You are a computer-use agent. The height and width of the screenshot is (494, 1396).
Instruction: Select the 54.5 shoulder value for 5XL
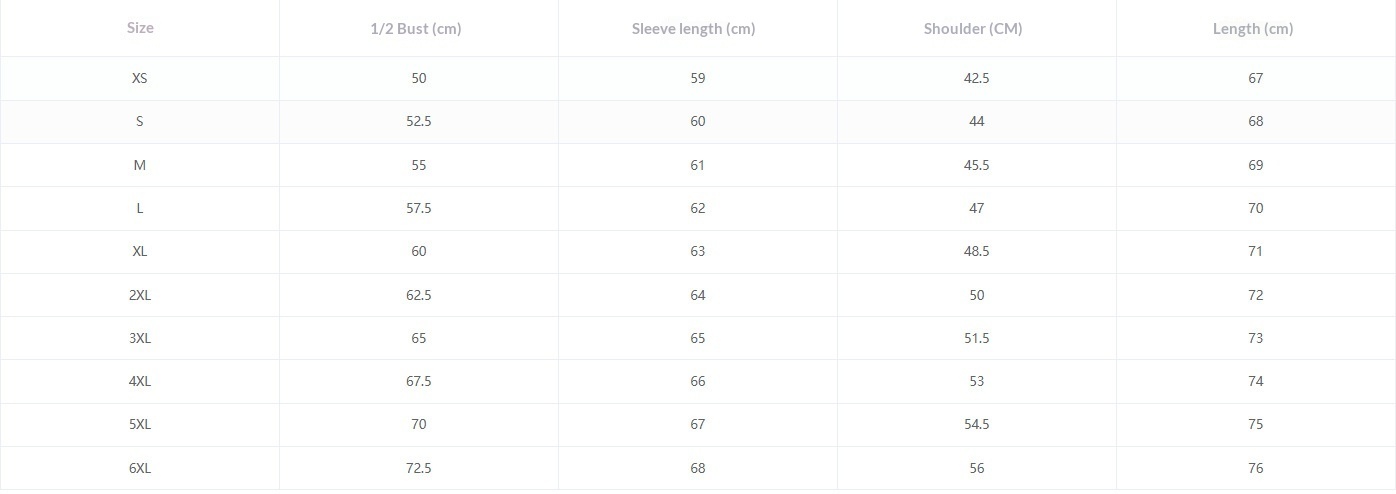click(976, 424)
